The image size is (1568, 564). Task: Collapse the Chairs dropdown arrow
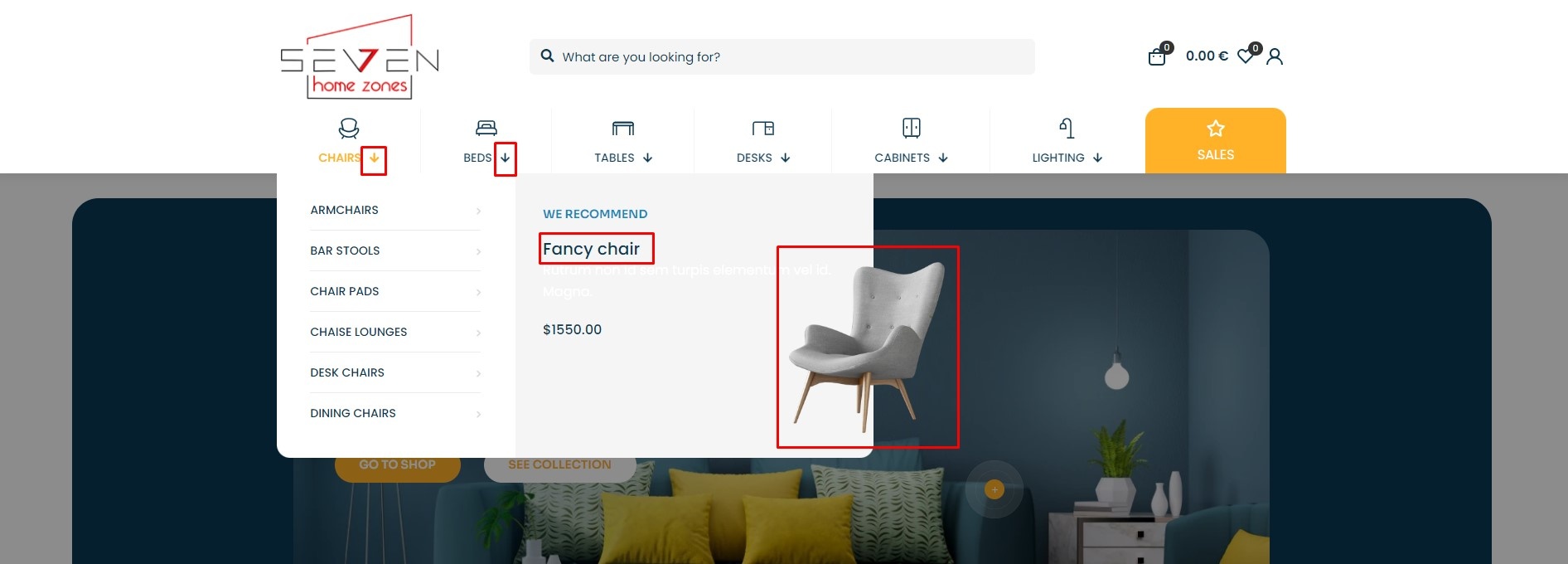tap(374, 158)
